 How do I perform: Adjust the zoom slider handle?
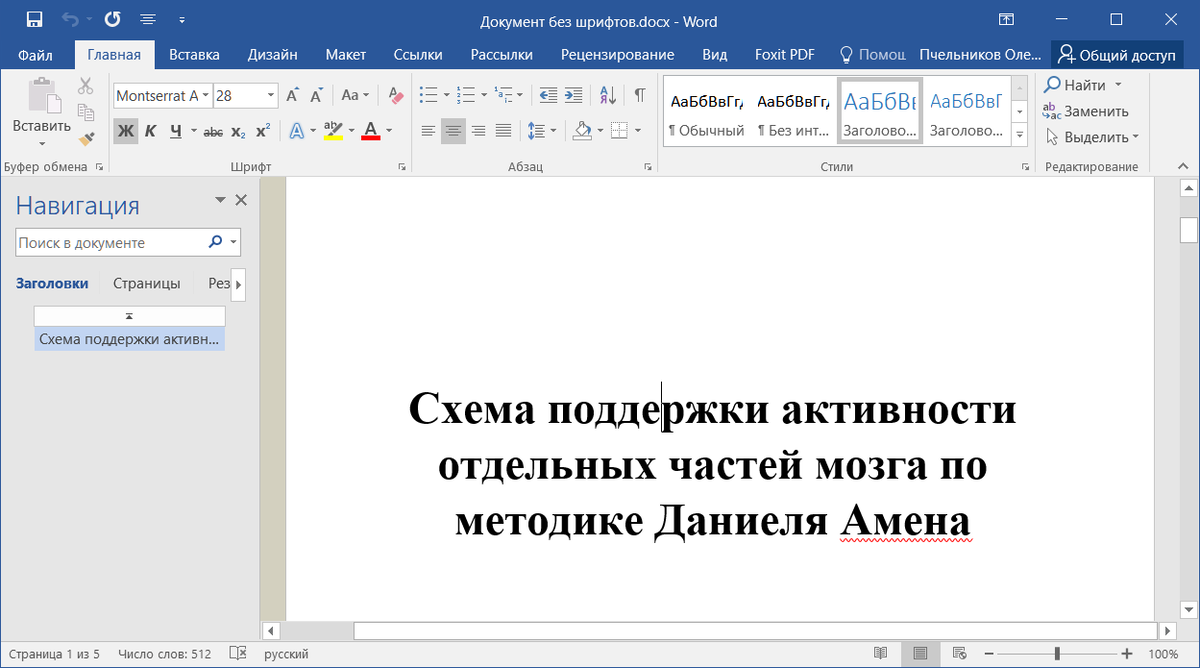(x=1058, y=654)
